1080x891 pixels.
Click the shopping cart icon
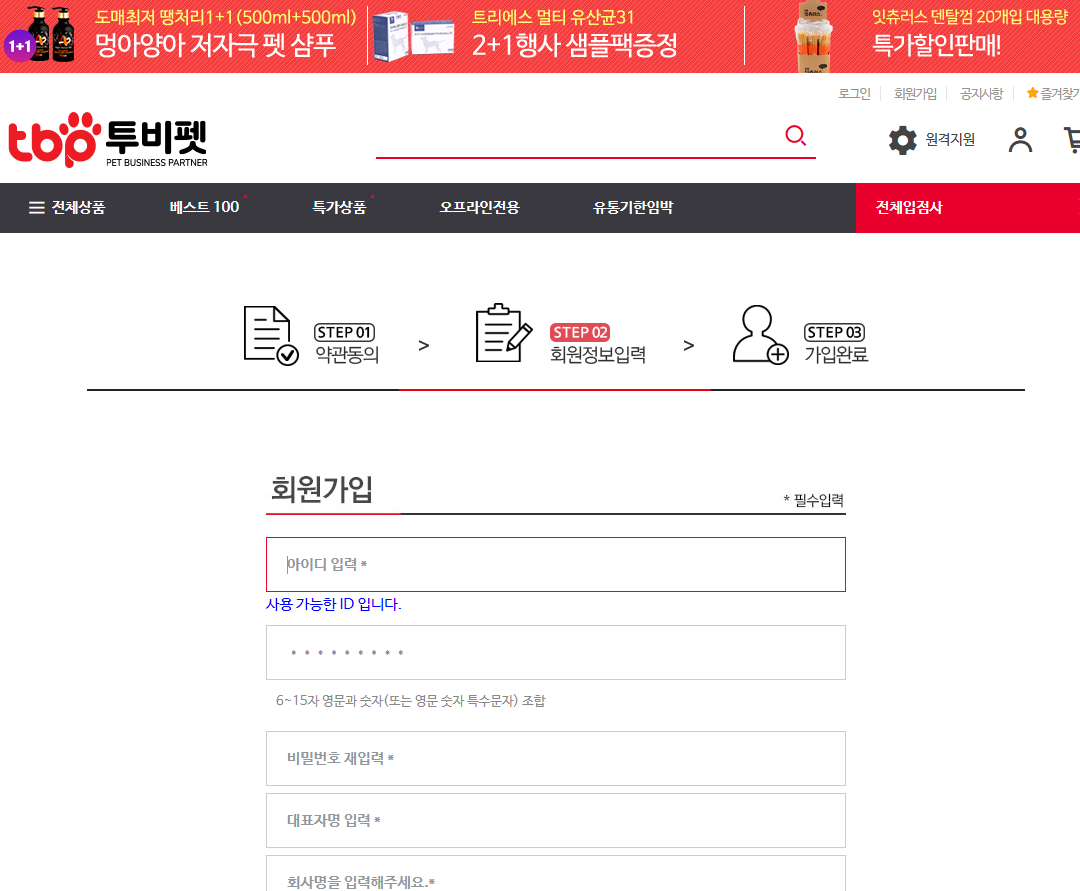[1072, 140]
